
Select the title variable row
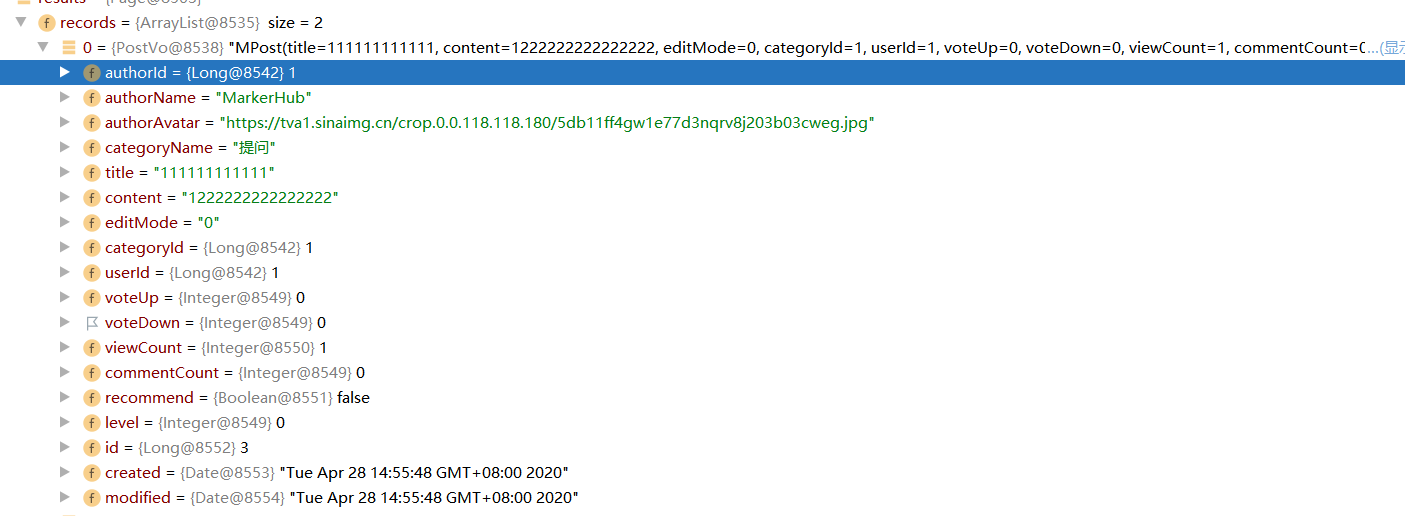(702, 173)
